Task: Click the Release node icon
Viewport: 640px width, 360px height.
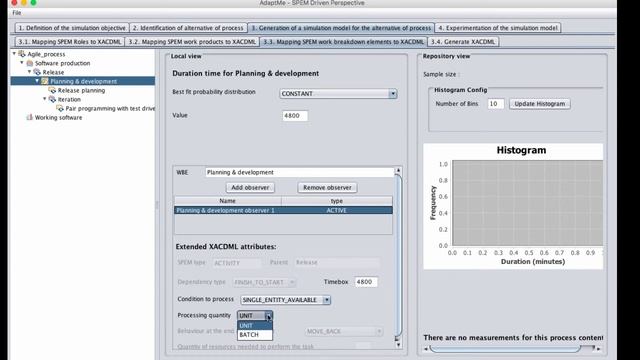Action: tap(37, 72)
